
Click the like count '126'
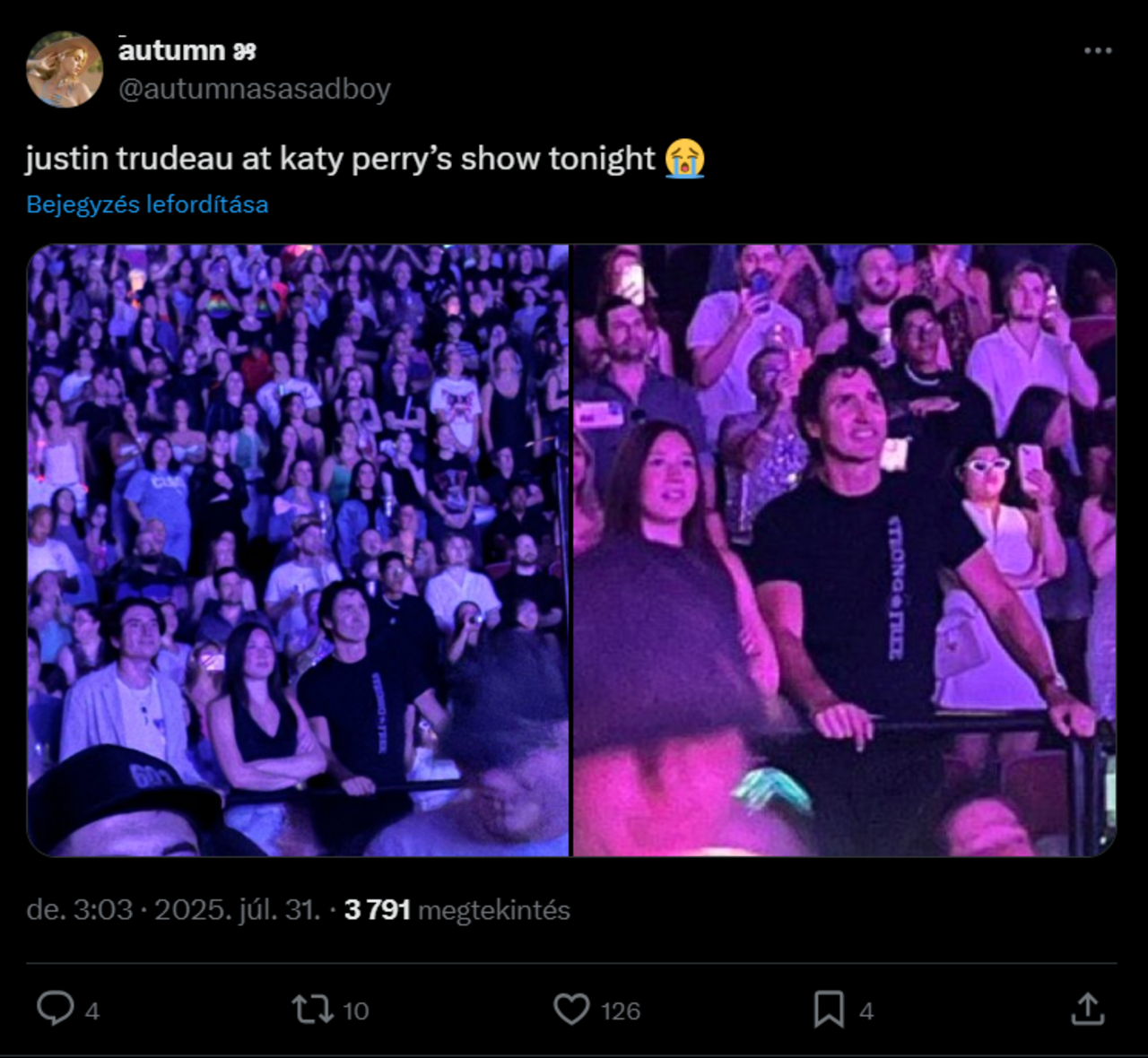point(620,1011)
